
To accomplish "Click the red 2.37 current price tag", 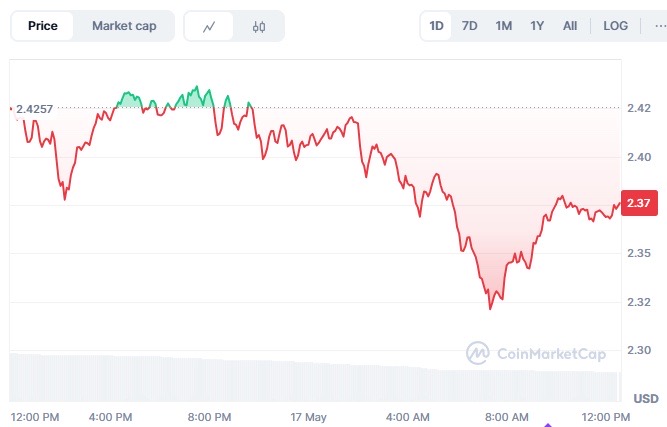I will pos(639,203).
